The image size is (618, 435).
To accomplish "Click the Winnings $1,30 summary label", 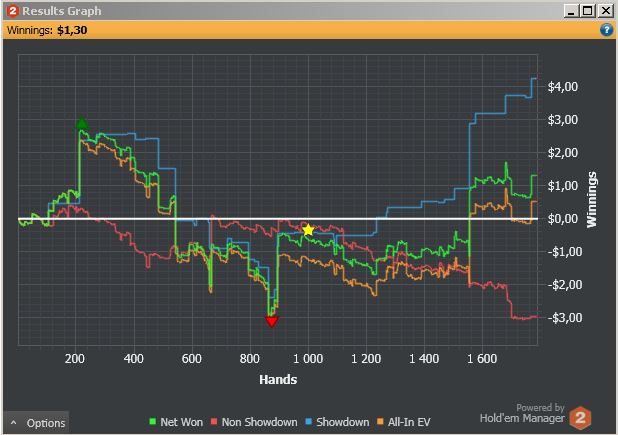I will pos(47,30).
